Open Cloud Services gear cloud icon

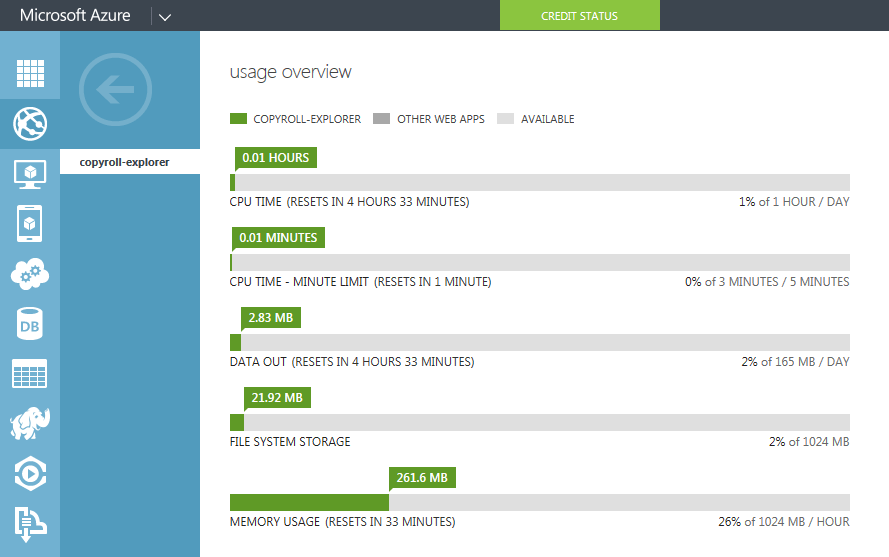[30, 274]
